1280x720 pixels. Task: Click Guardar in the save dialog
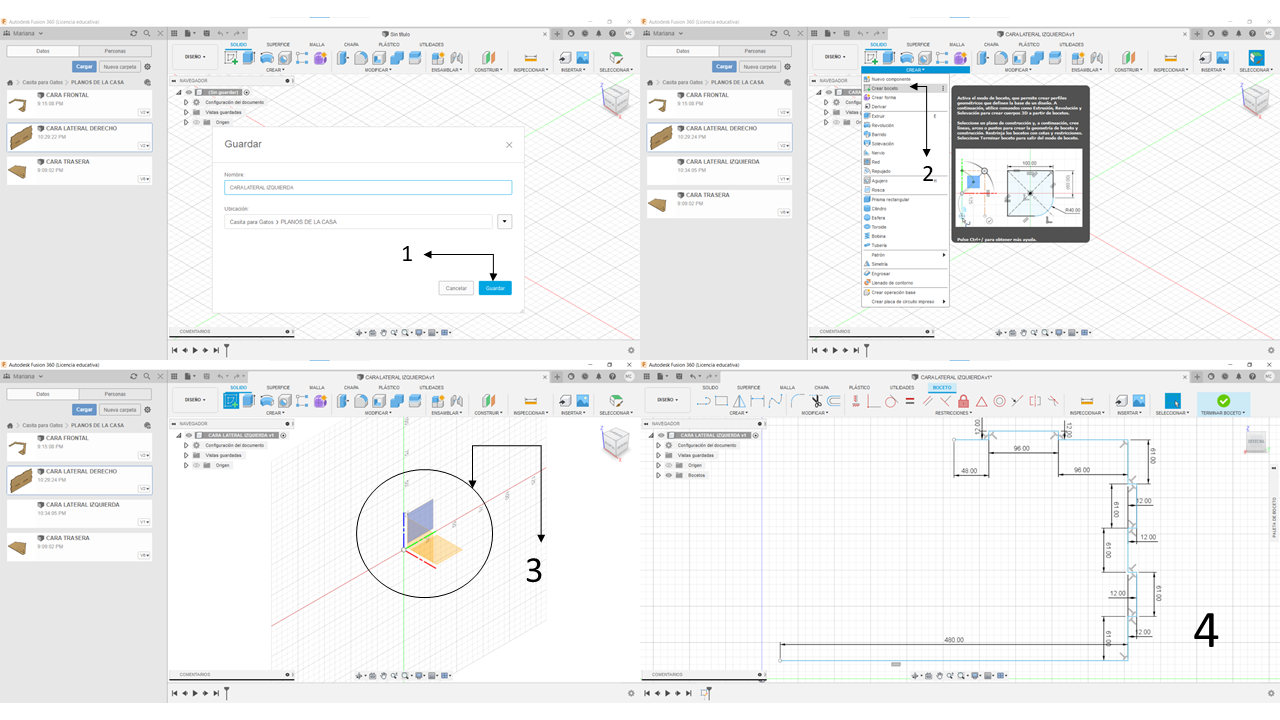pyautogui.click(x=495, y=288)
